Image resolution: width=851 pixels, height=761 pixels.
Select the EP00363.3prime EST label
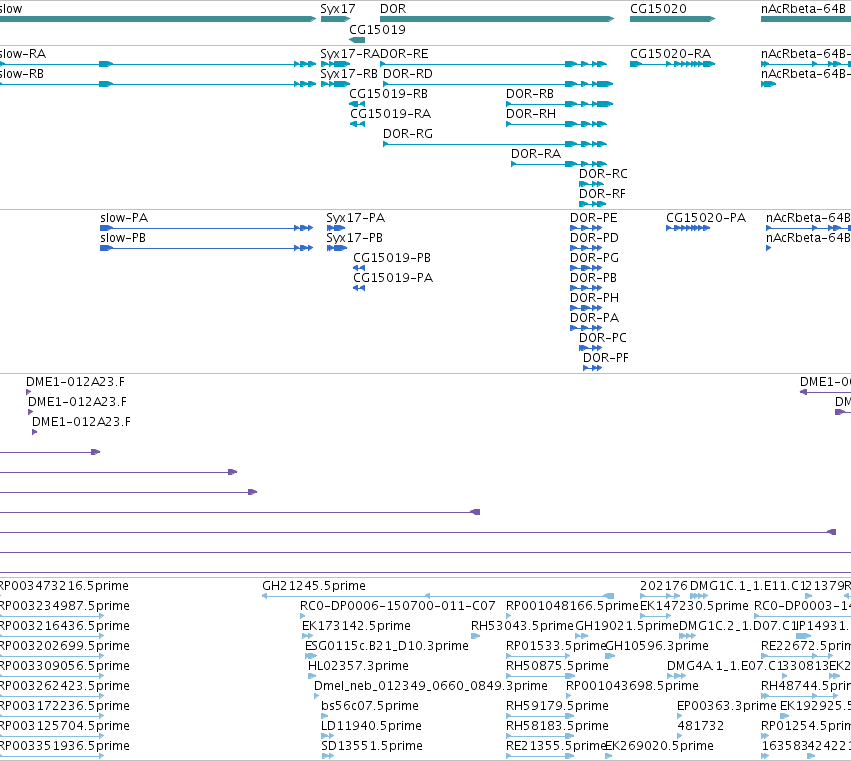pyautogui.click(x=727, y=706)
